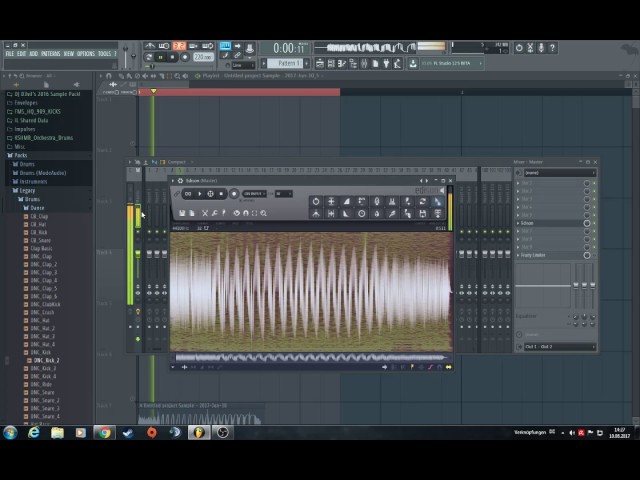Open the Edison ON INPUT dropdown
The image size is (640, 480).
(254, 193)
